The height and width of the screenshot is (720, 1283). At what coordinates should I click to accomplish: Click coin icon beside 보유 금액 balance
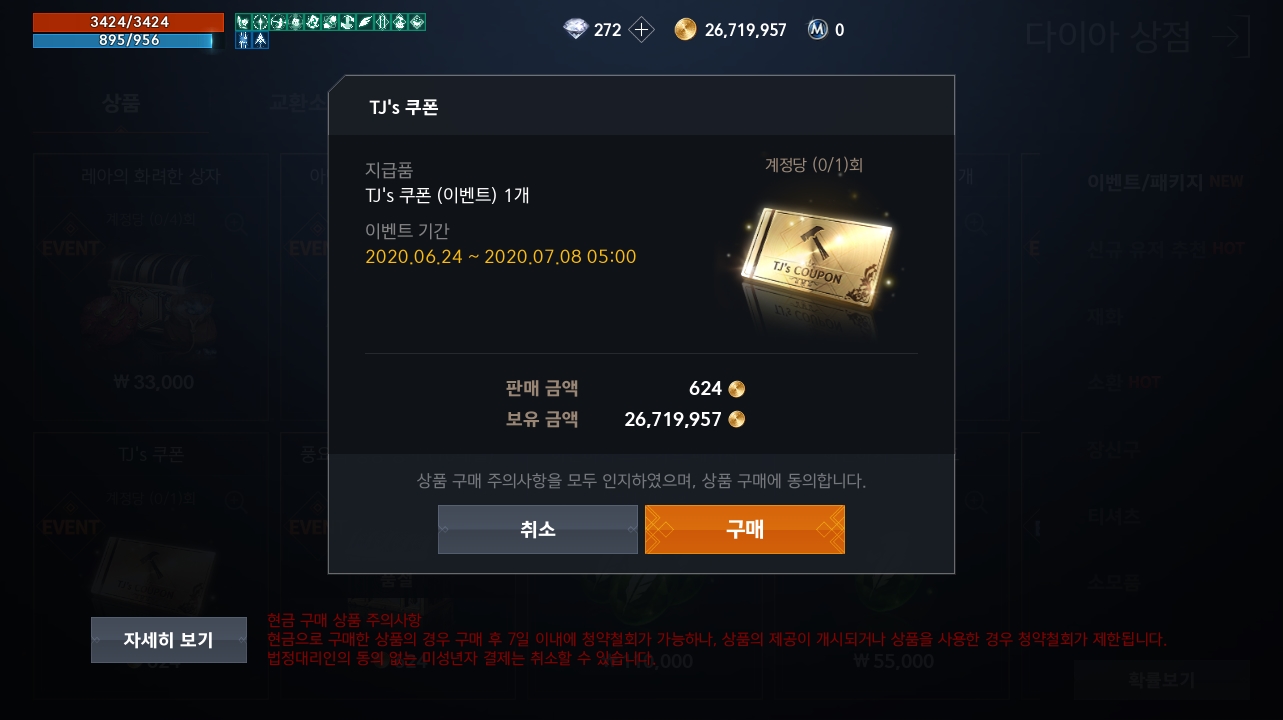(736, 419)
